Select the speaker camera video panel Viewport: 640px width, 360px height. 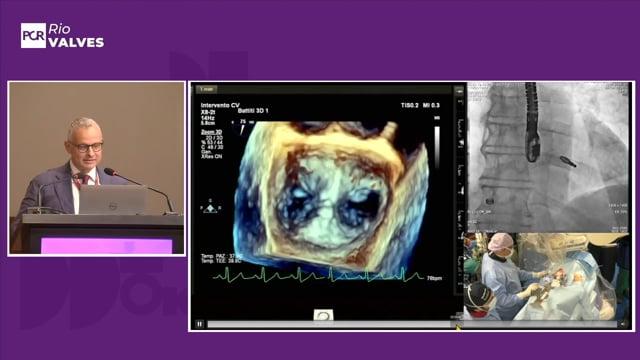pyautogui.click(x=97, y=169)
